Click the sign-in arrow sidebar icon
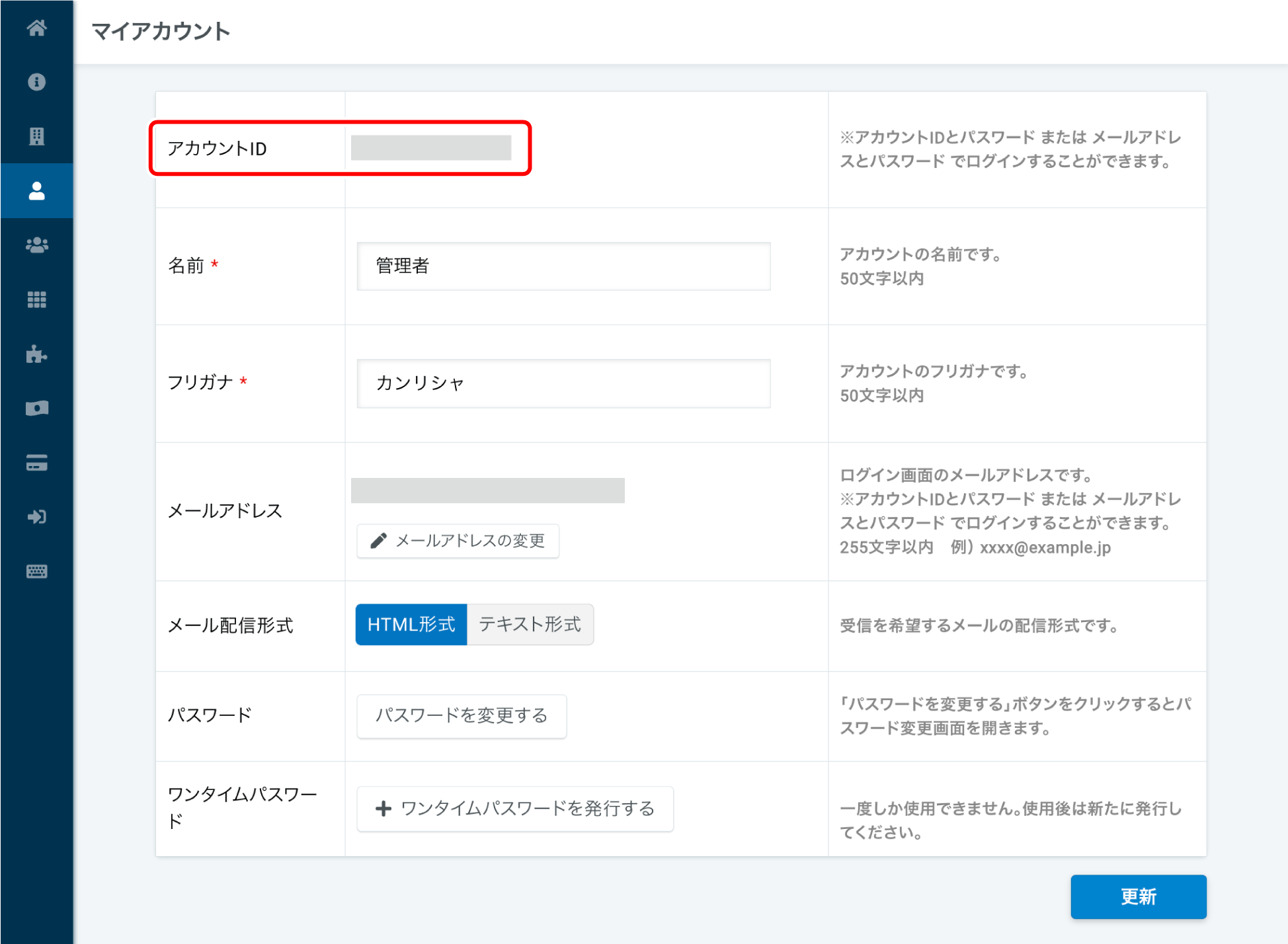 [x=36, y=517]
